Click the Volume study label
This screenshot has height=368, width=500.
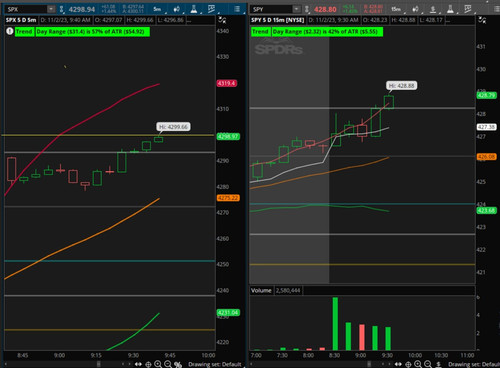[x=261, y=290]
